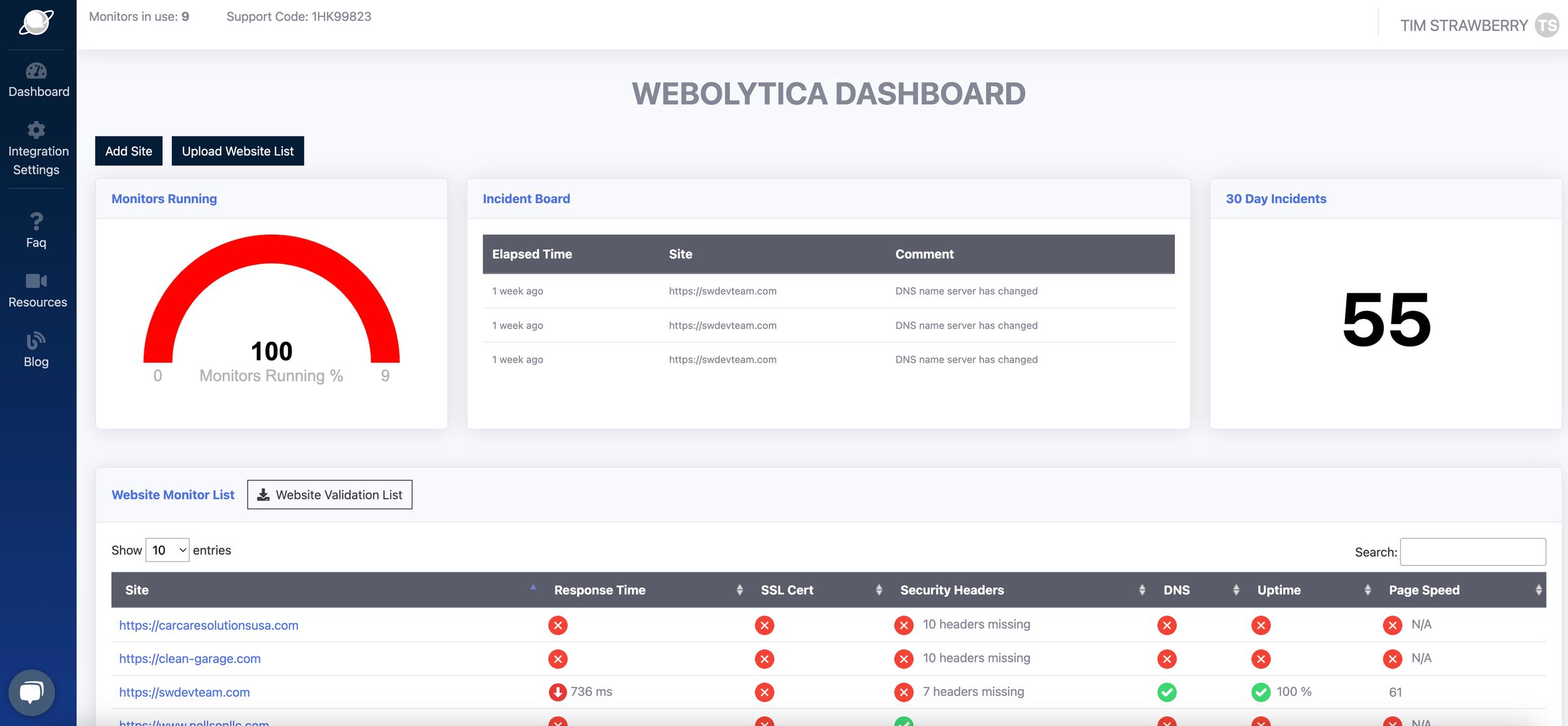This screenshot has width=1568, height=726.
Task: Click the Website Monitor List heading
Action: (173, 495)
